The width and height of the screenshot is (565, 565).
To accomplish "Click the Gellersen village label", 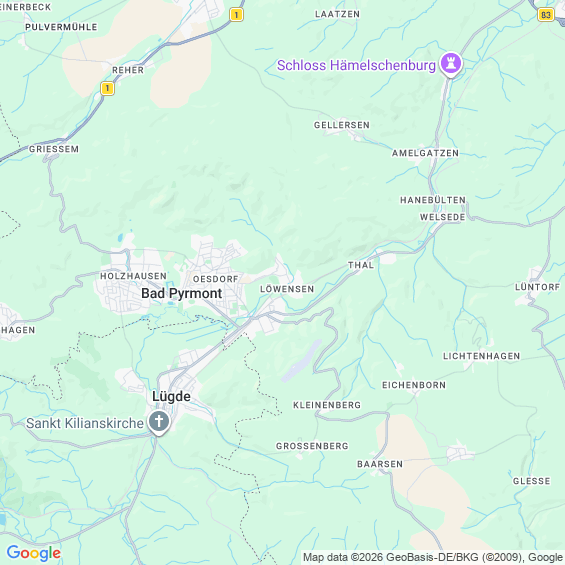I will point(342,125).
